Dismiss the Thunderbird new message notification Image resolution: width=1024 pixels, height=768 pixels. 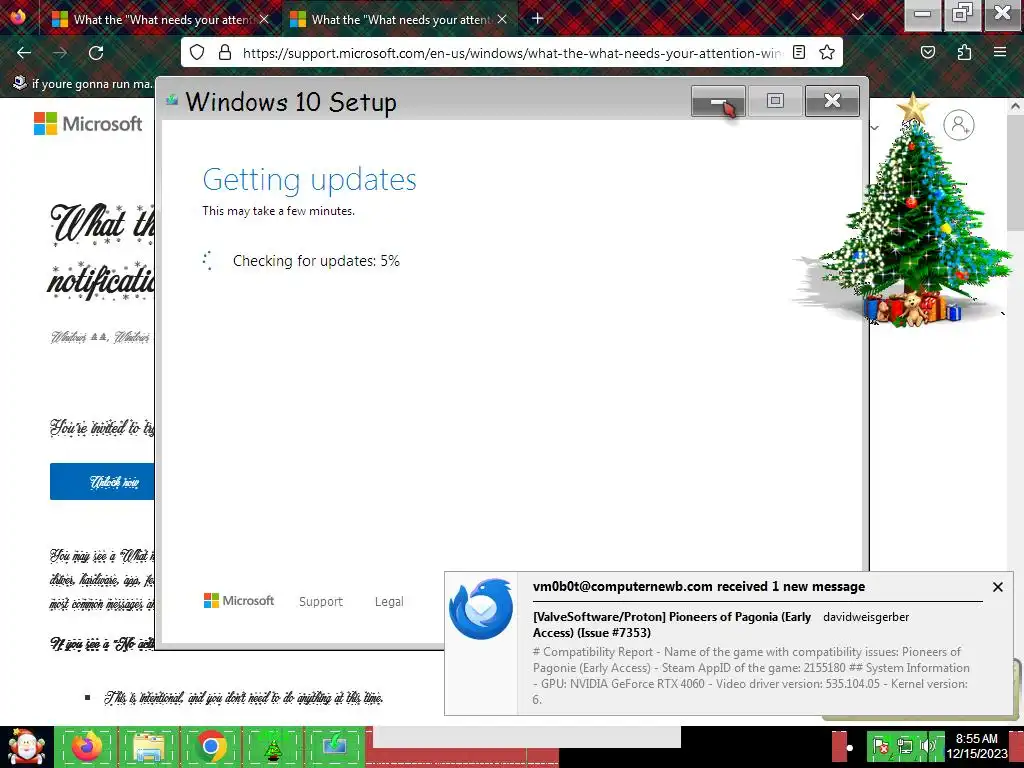click(x=997, y=587)
